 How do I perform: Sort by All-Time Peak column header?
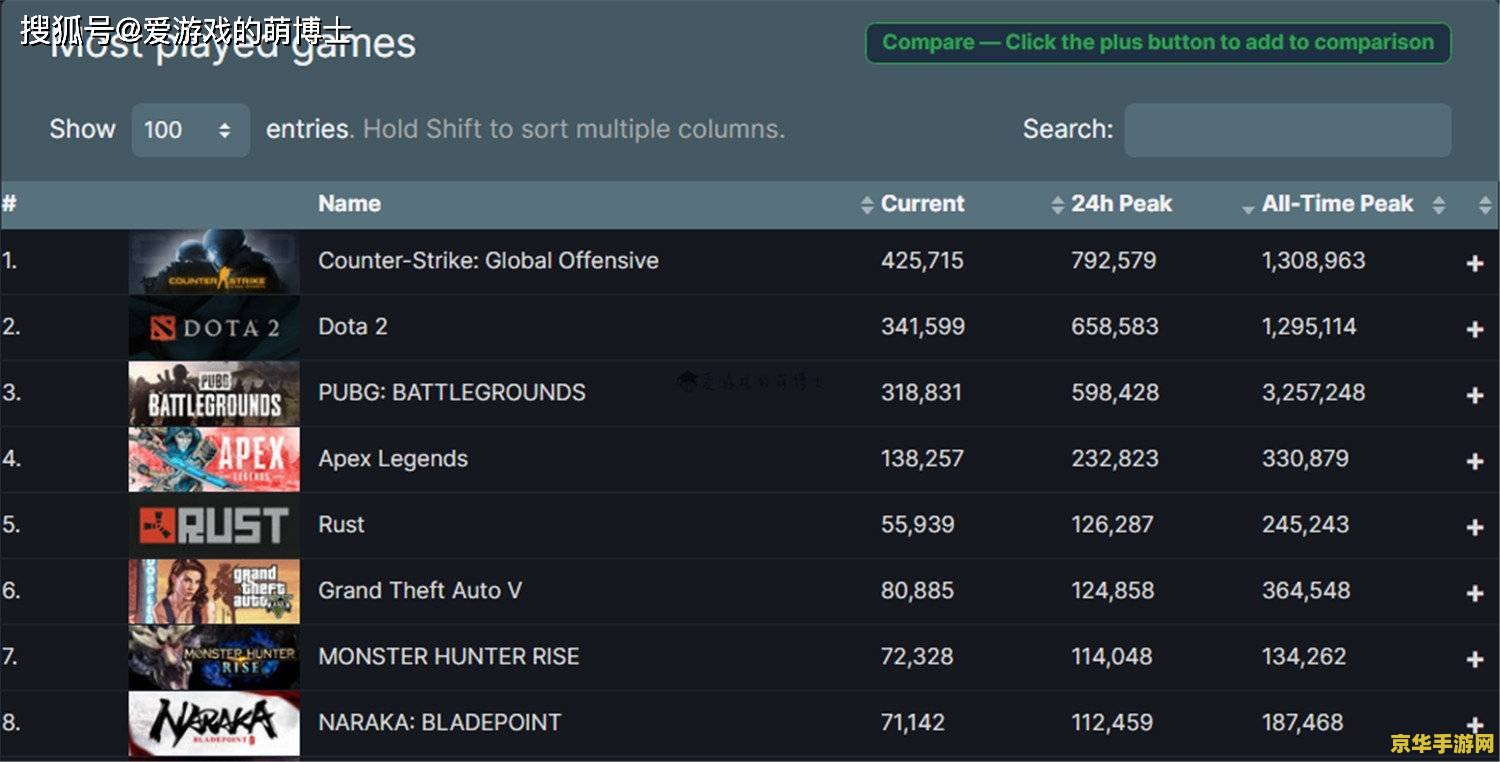point(1337,204)
